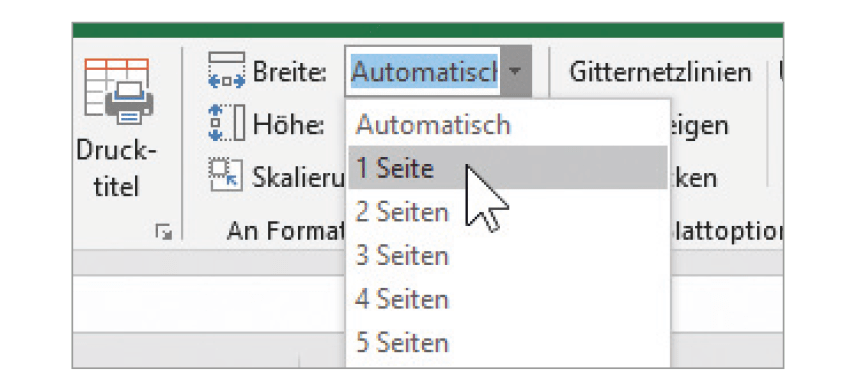Click the Skalierung scale icon

[x=226, y=175]
